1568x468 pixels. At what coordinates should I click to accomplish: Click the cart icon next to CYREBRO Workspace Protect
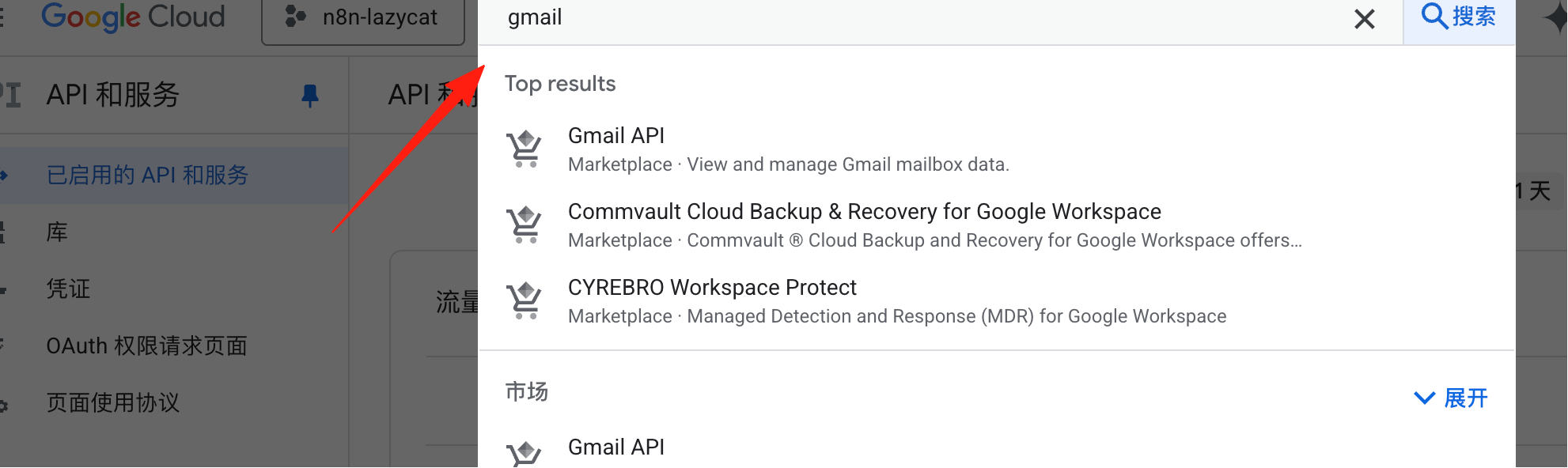524,300
